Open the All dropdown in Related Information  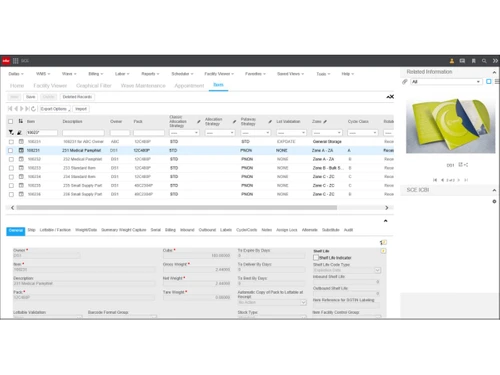tap(446, 82)
